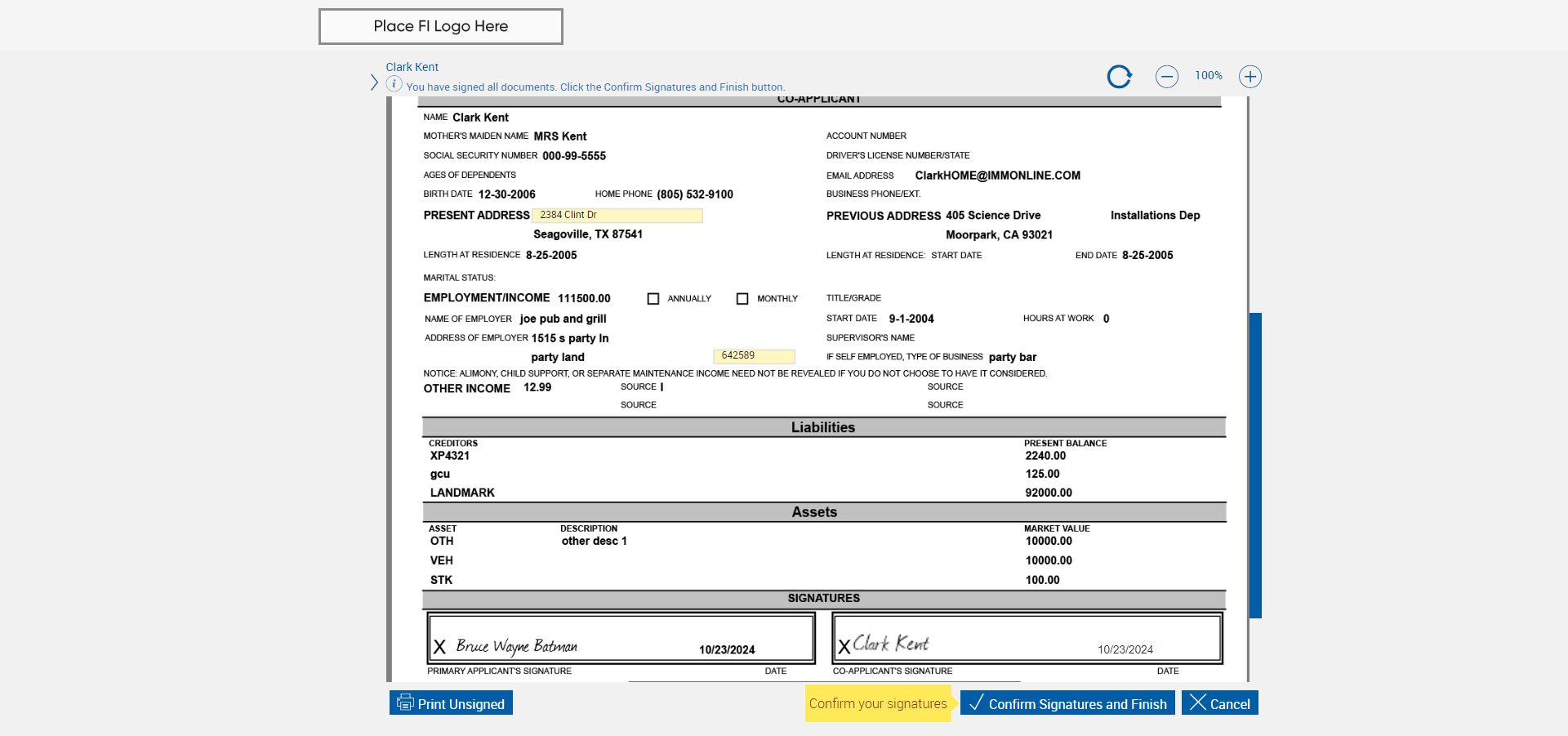
Task: Click Print Unsigned button
Action: pyautogui.click(x=451, y=703)
